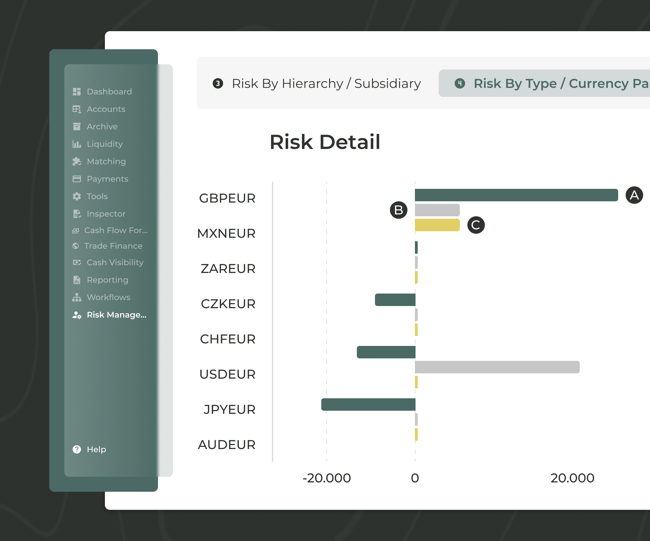Screen dimensions: 650x541
Task: Click the Archive menu label
Action: (102, 126)
